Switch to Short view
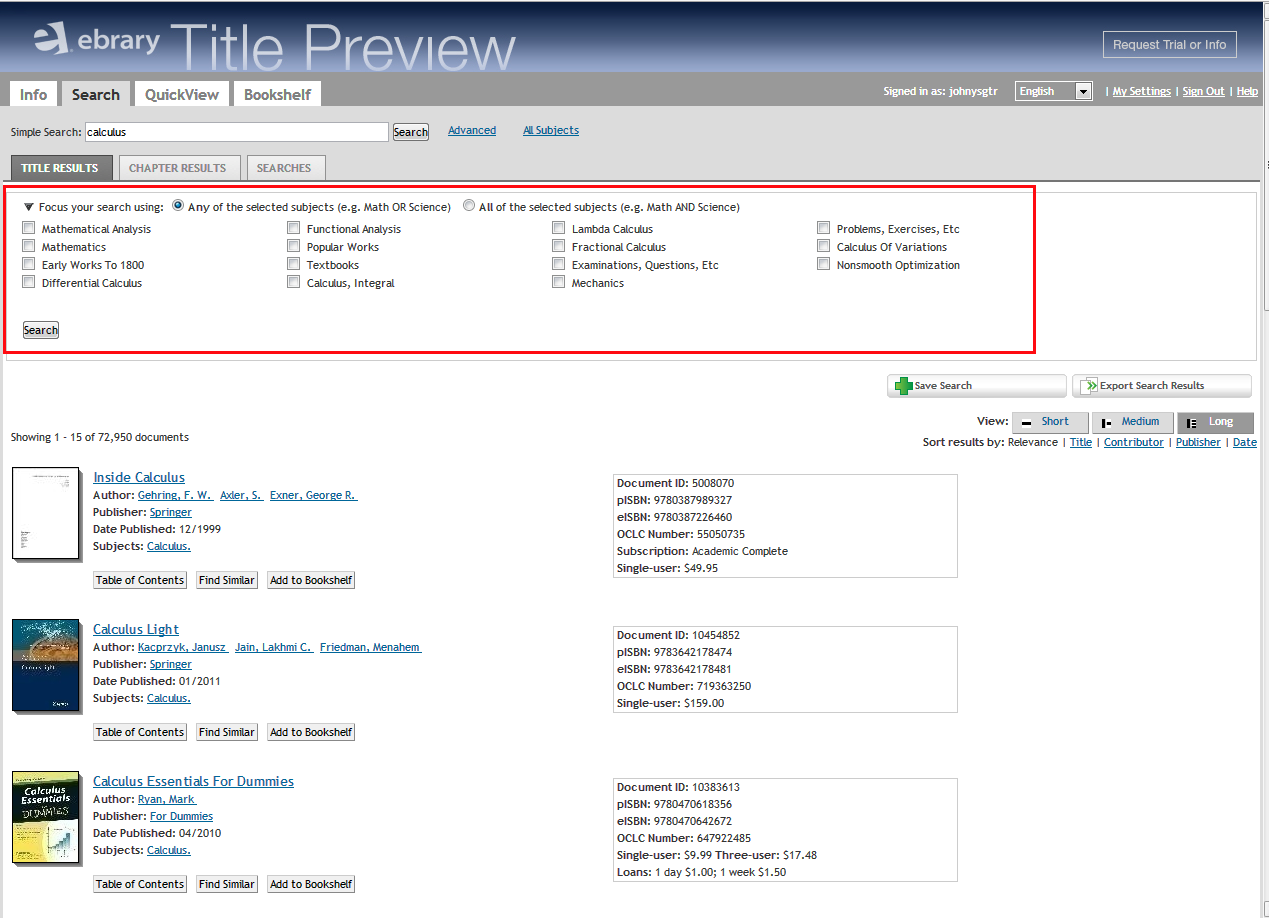Screen dimensions: 1269x918 [x=1050, y=422]
